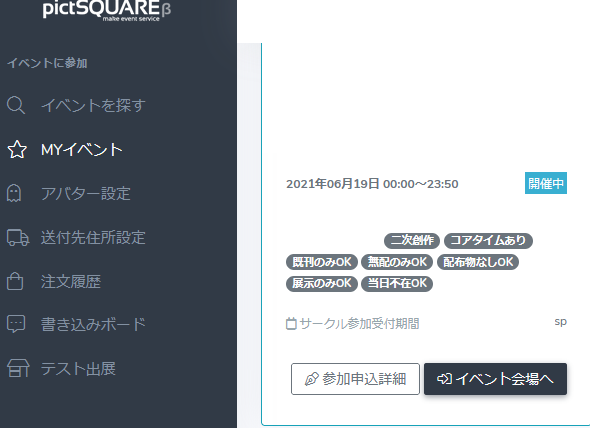This screenshot has height=428, width=590.
Task: Open イベントを探す menu item
Action: tap(93, 105)
